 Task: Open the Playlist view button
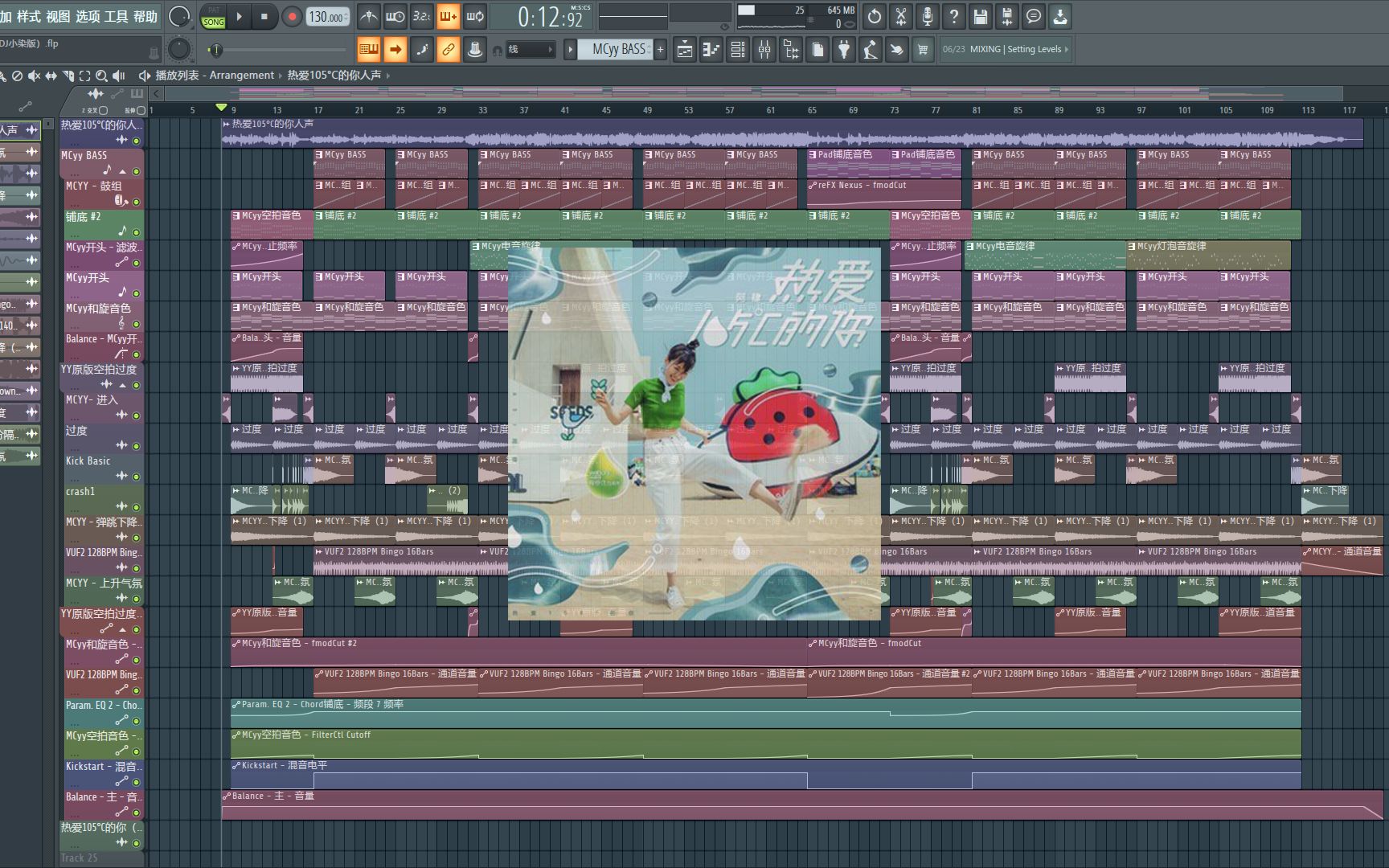coord(685,50)
